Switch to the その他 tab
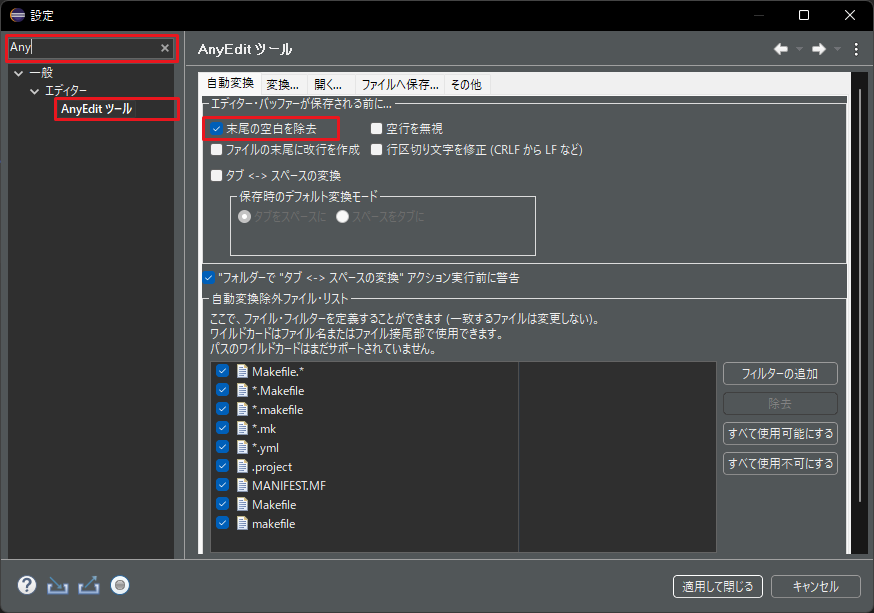The height and width of the screenshot is (613, 874). [x=466, y=85]
